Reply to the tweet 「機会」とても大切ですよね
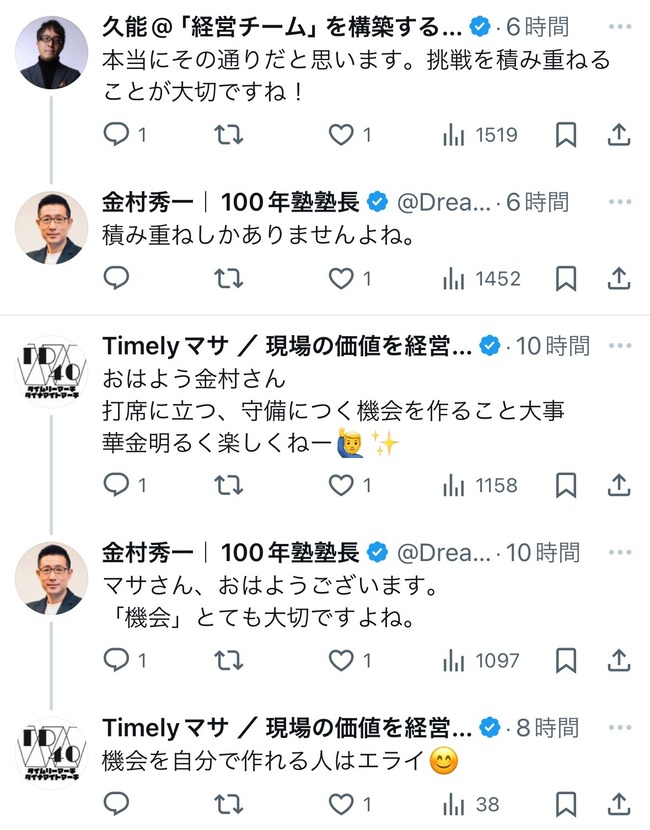650x830 pixels. coord(117,659)
